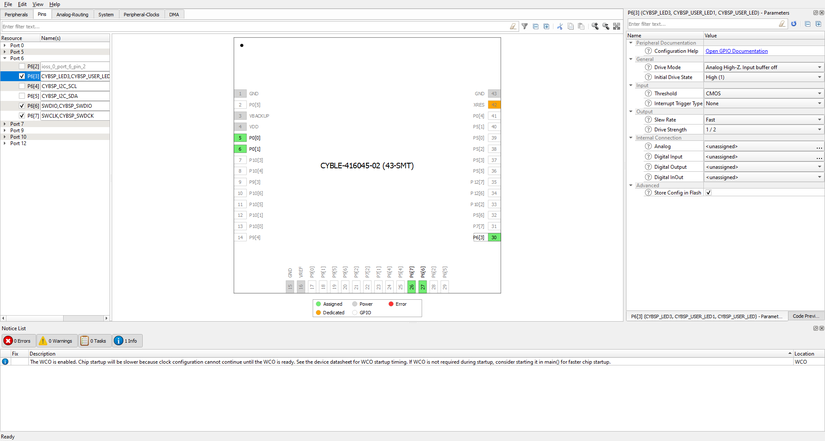Open help icon beside Threshold
The height and width of the screenshot is (441, 825).
648,93
